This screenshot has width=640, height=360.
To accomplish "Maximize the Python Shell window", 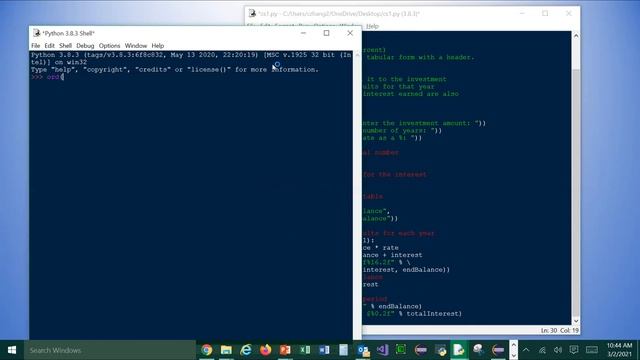I will [x=326, y=33].
